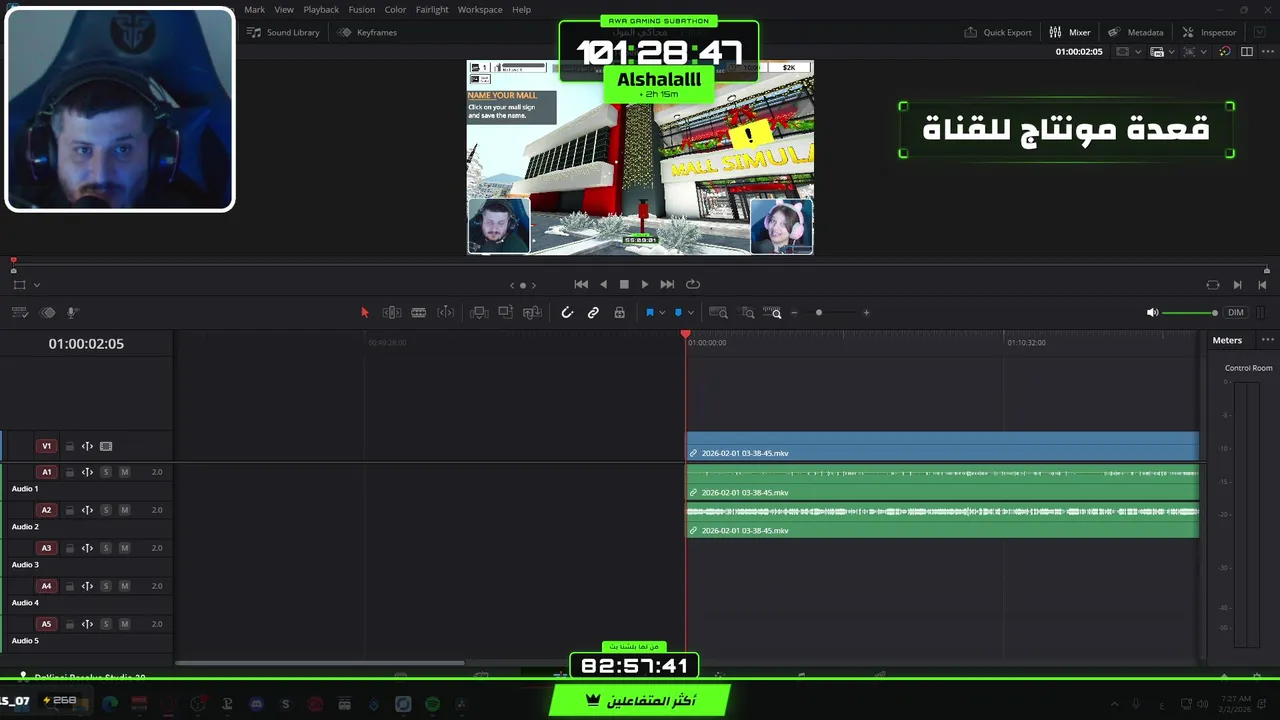The height and width of the screenshot is (720, 1280).
Task: Click the Replace Clip icon
Action: (x=533, y=313)
